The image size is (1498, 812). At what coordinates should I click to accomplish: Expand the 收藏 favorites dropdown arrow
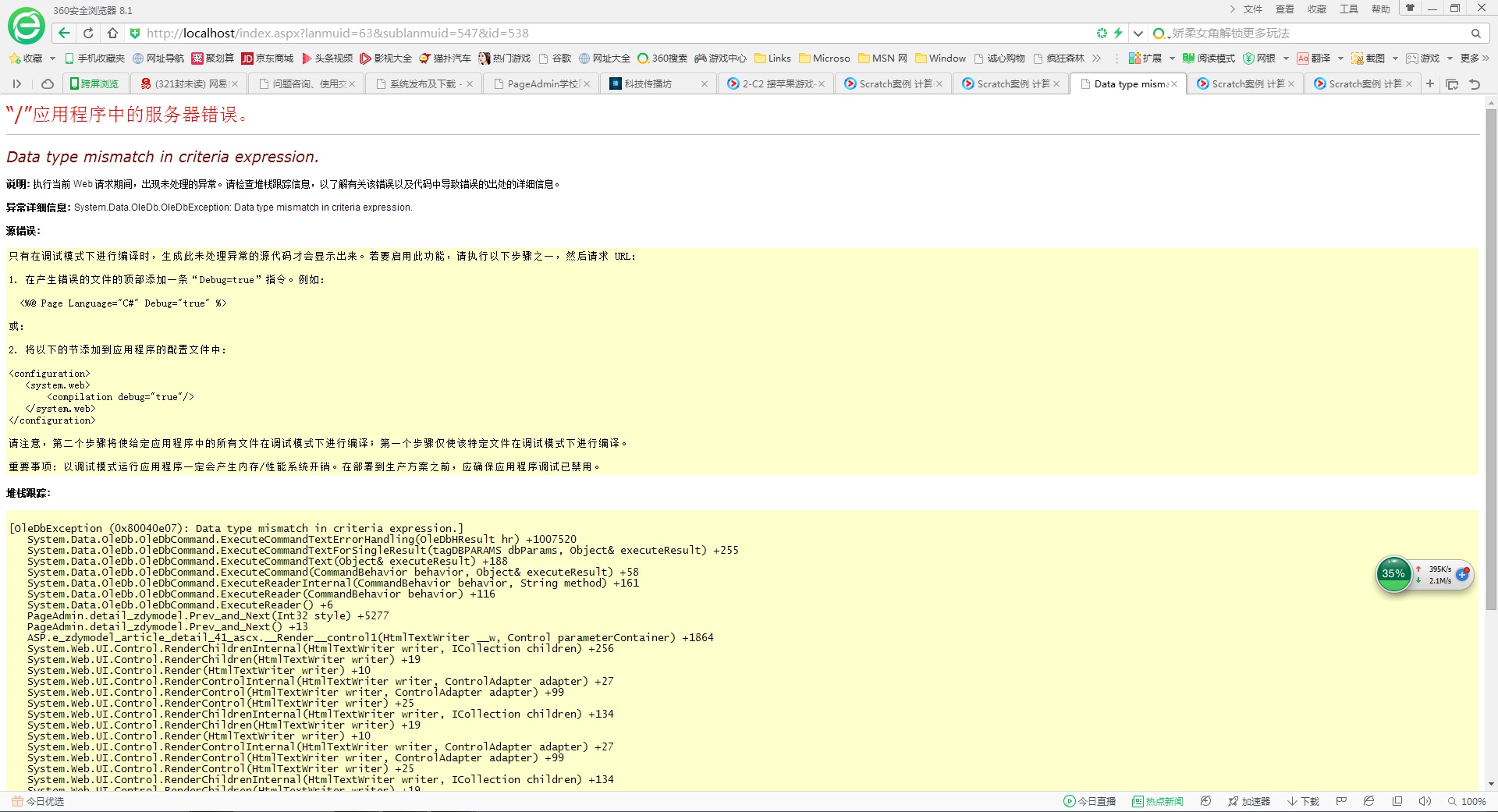(52, 59)
